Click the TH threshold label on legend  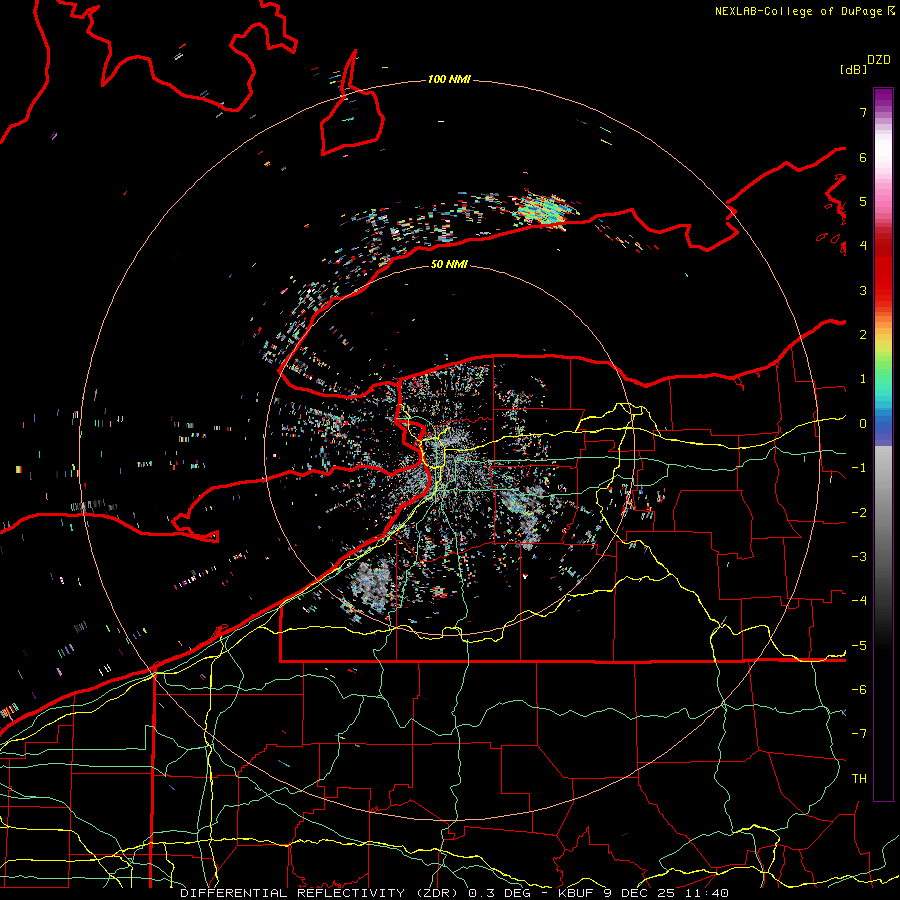tap(859, 779)
